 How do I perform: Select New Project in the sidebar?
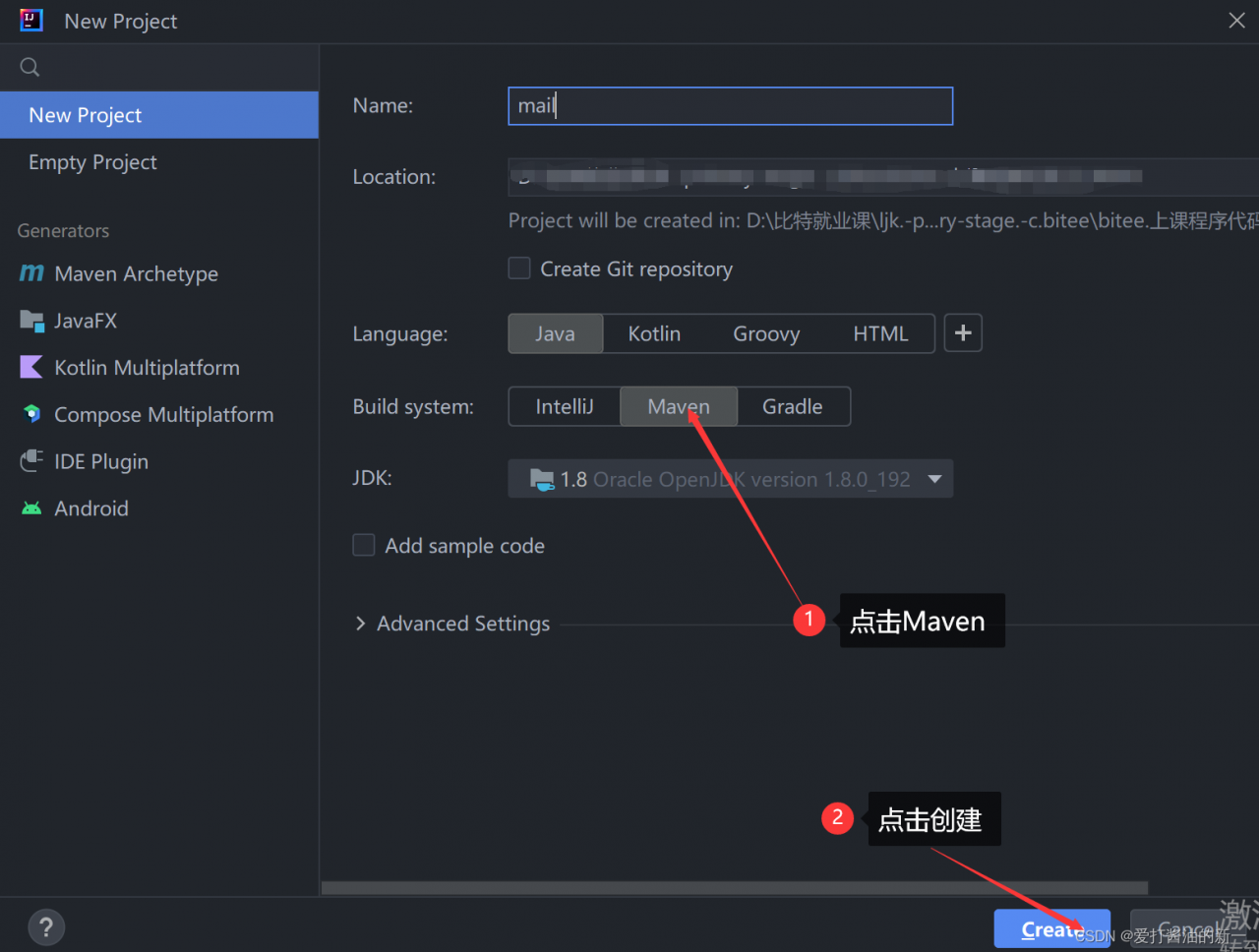click(159, 115)
